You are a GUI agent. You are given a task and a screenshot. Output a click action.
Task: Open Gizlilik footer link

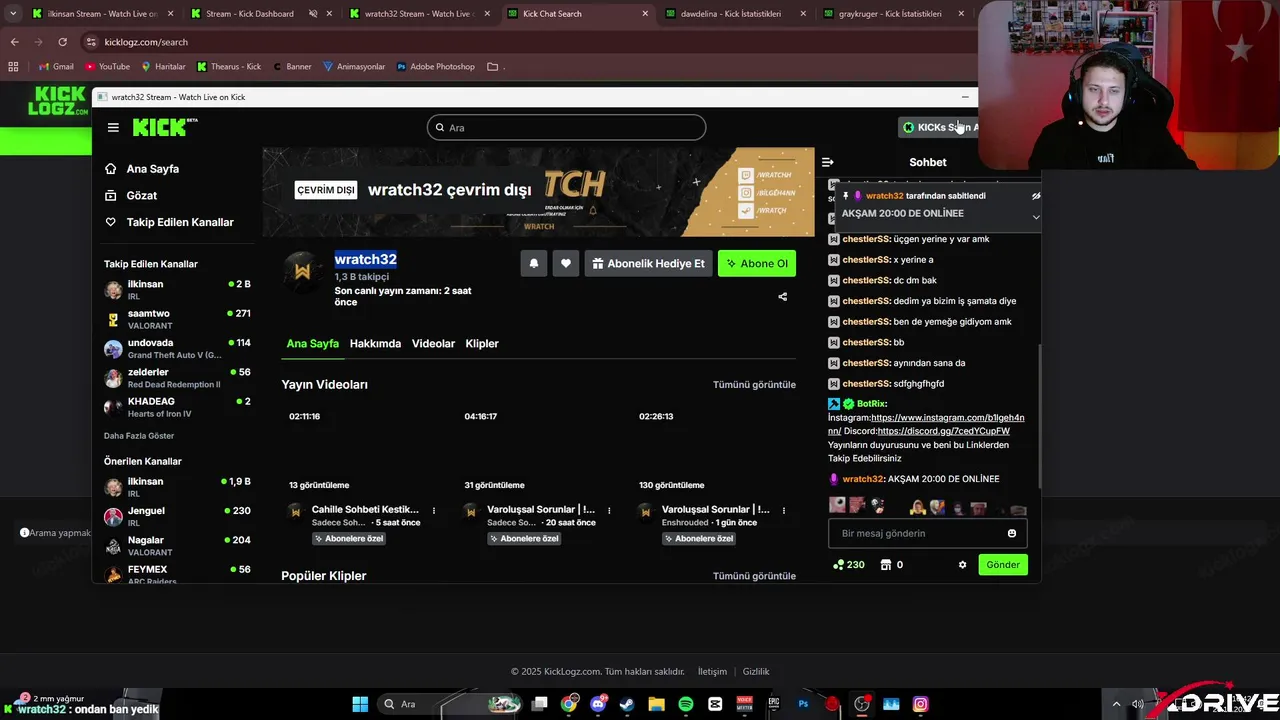(x=756, y=672)
